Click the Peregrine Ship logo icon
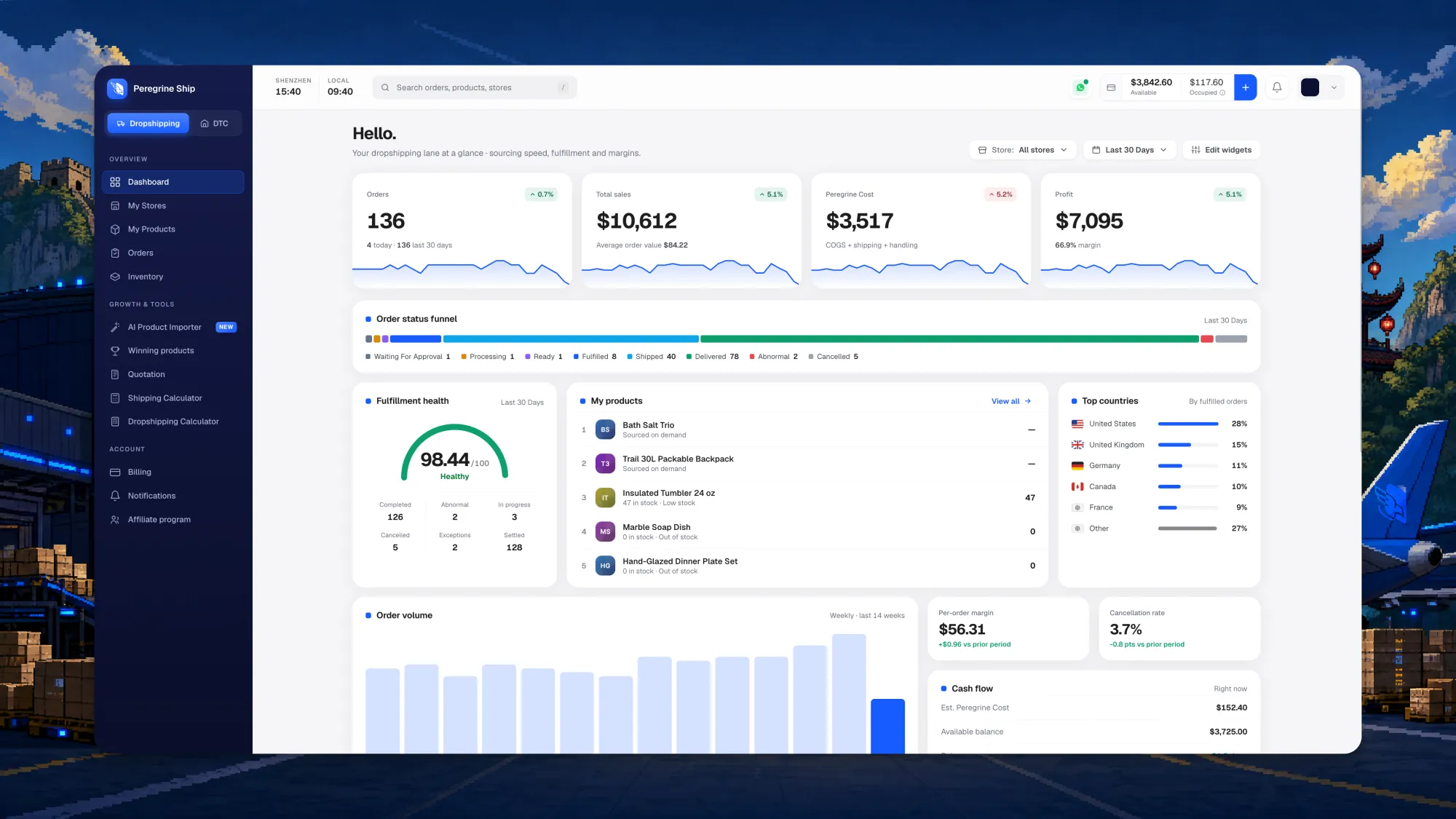 click(116, 88)
